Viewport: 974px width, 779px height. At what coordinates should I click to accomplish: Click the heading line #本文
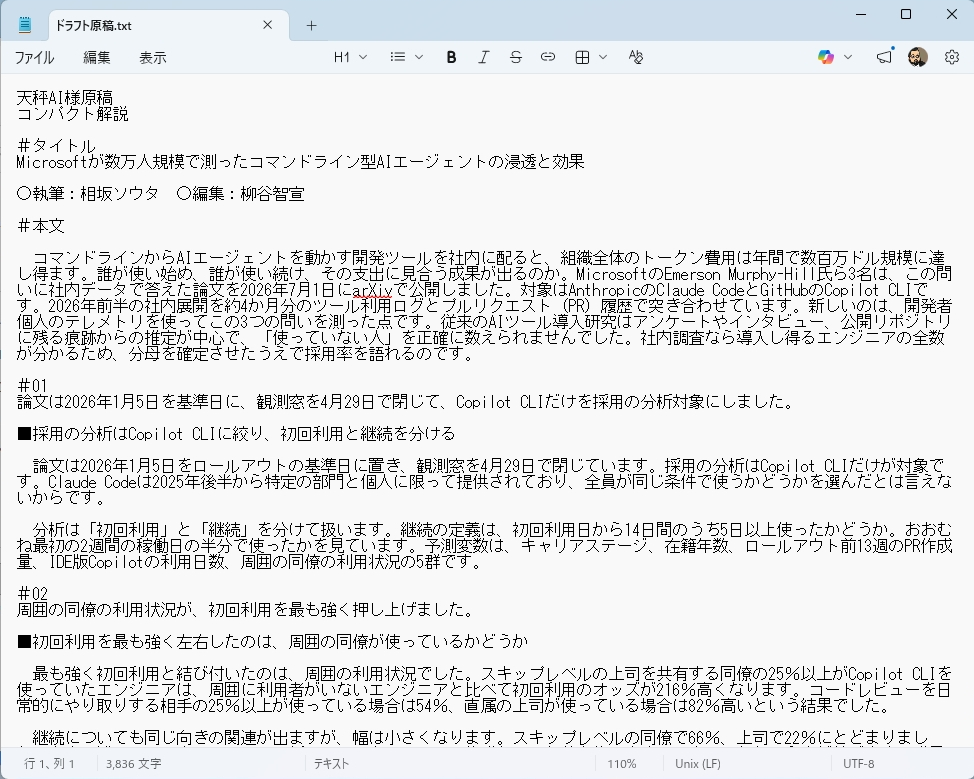click(40, 226)
